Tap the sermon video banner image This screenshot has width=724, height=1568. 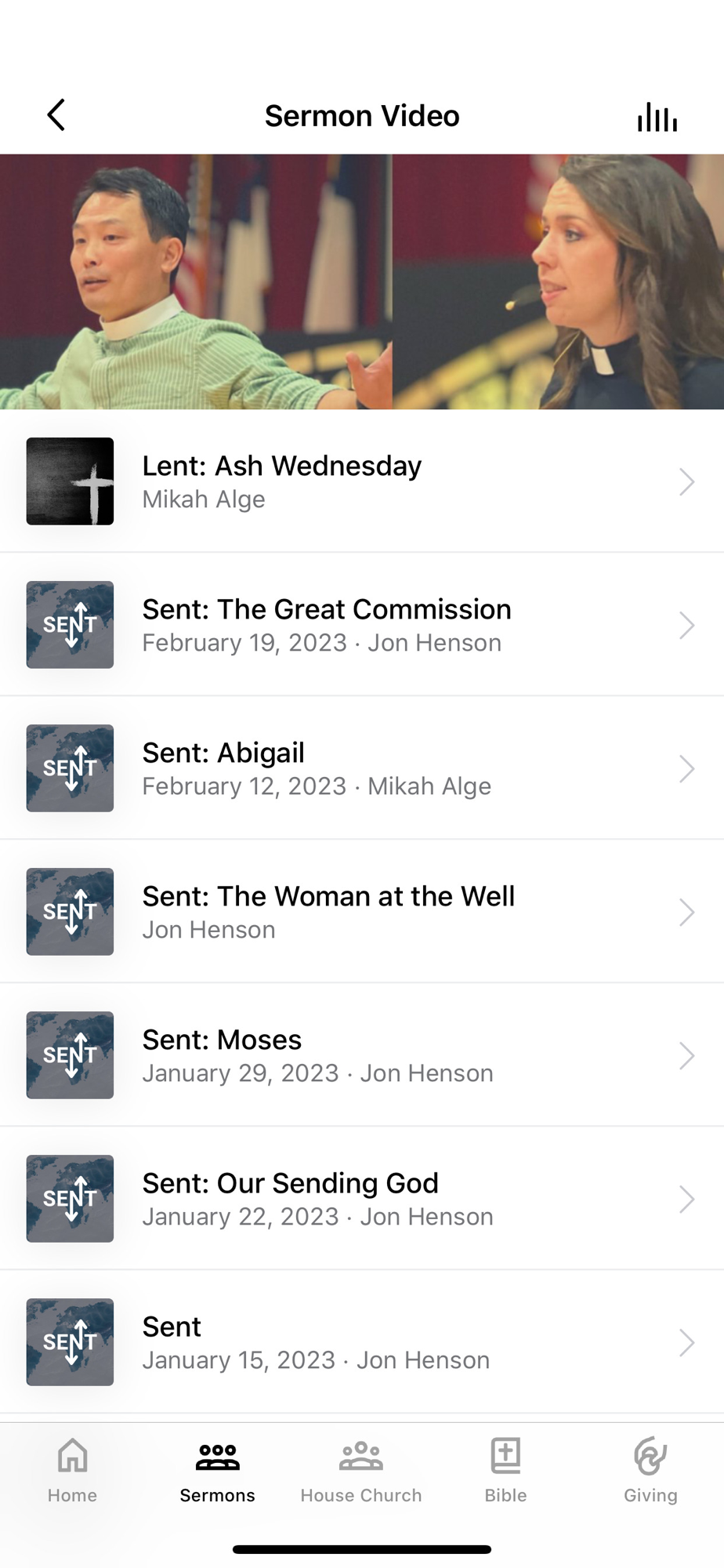(362, 281)
